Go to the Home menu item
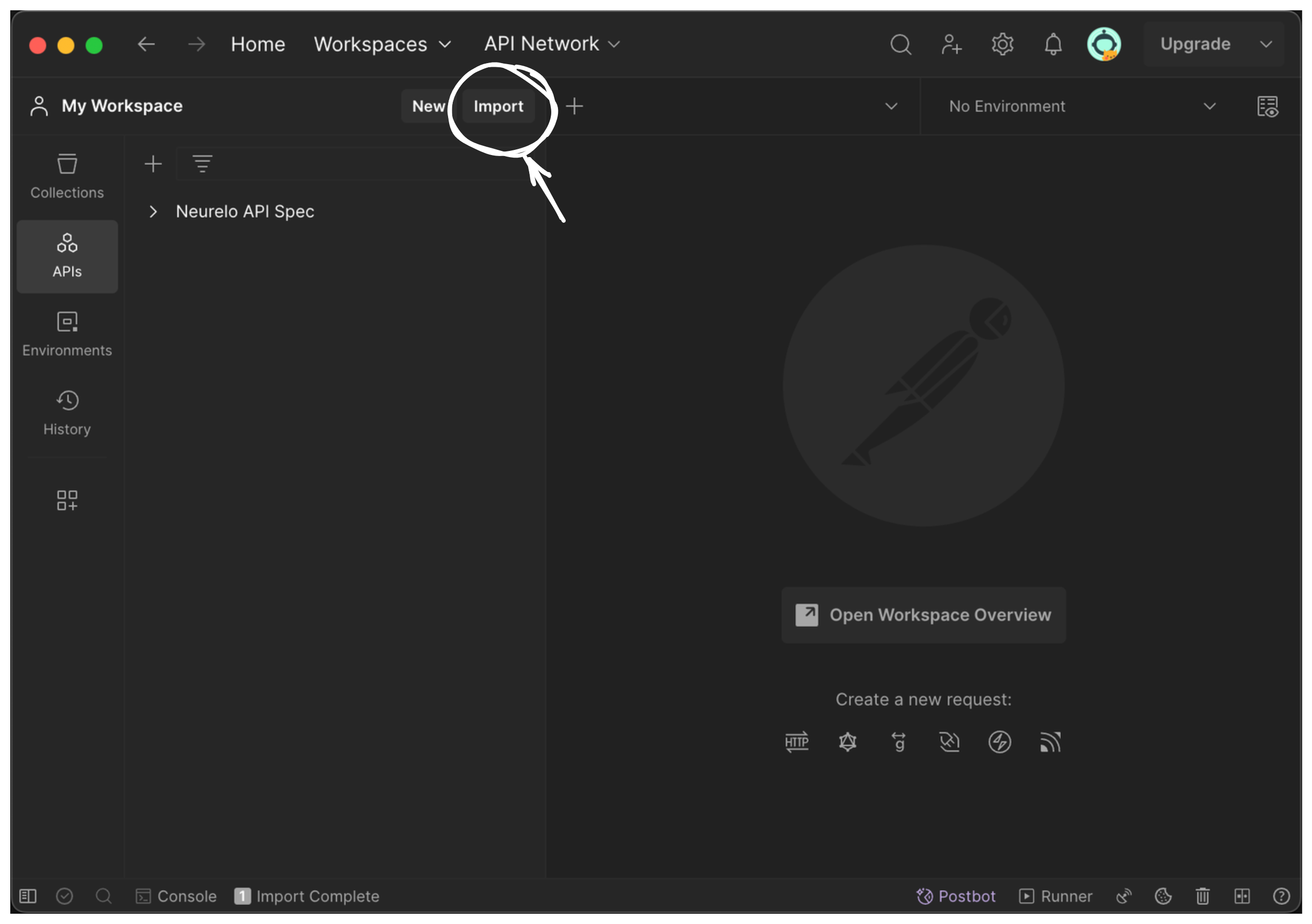Image resolution: width=1312 pixels, height=924 pixels. click(x=258, y=44)
